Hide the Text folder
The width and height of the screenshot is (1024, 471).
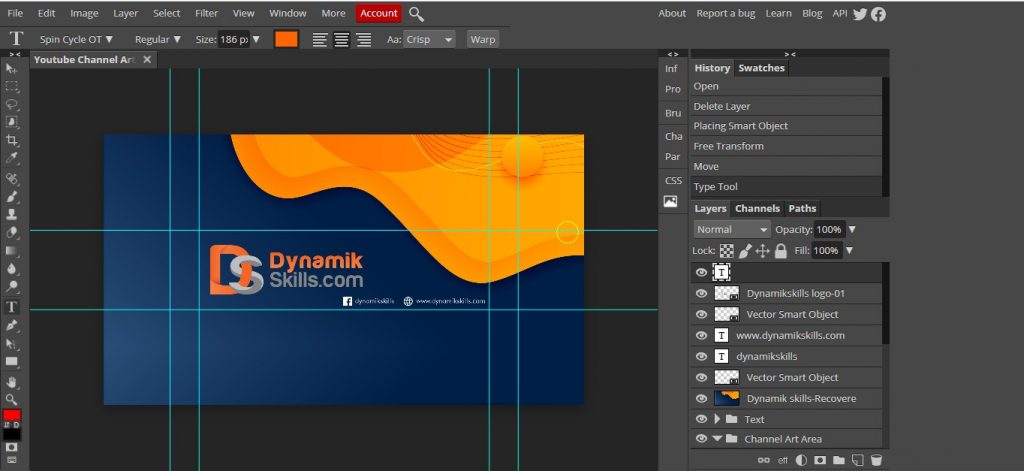pos(701,419)
